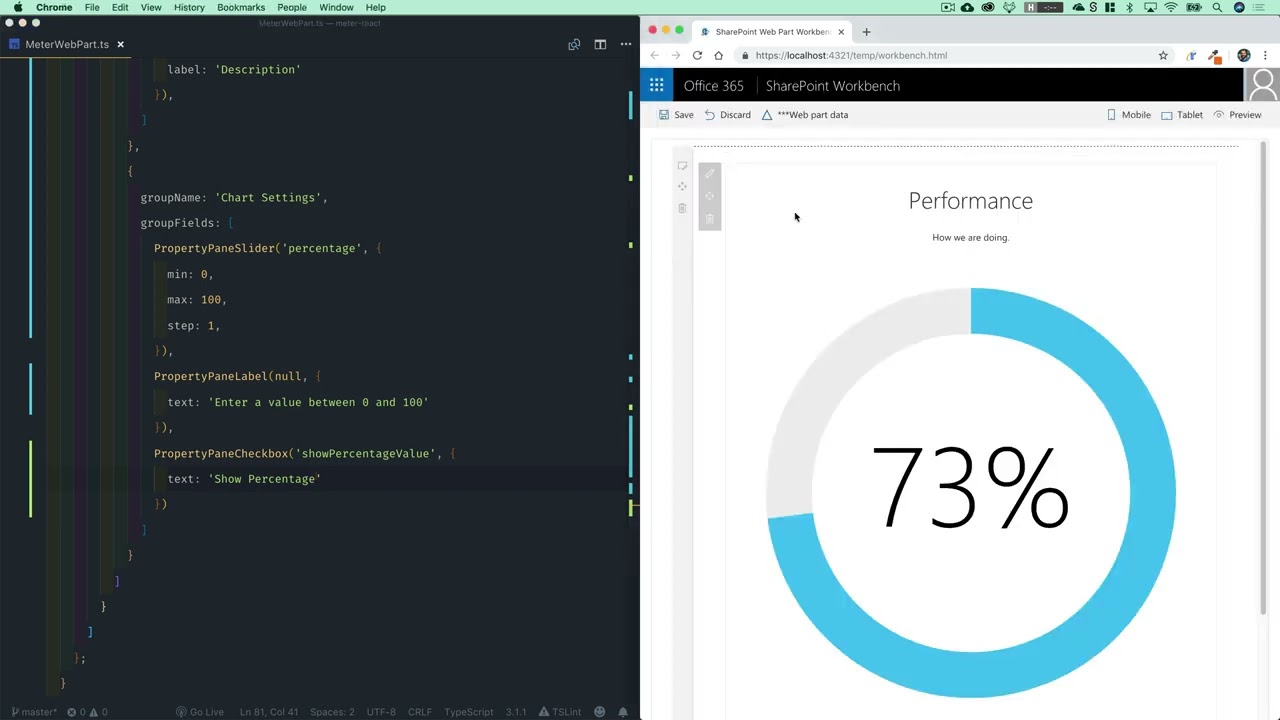Change language mode via TypeScript item
Image resolution: width=1280 pixels, height=720 pixels.
(469, 712)
